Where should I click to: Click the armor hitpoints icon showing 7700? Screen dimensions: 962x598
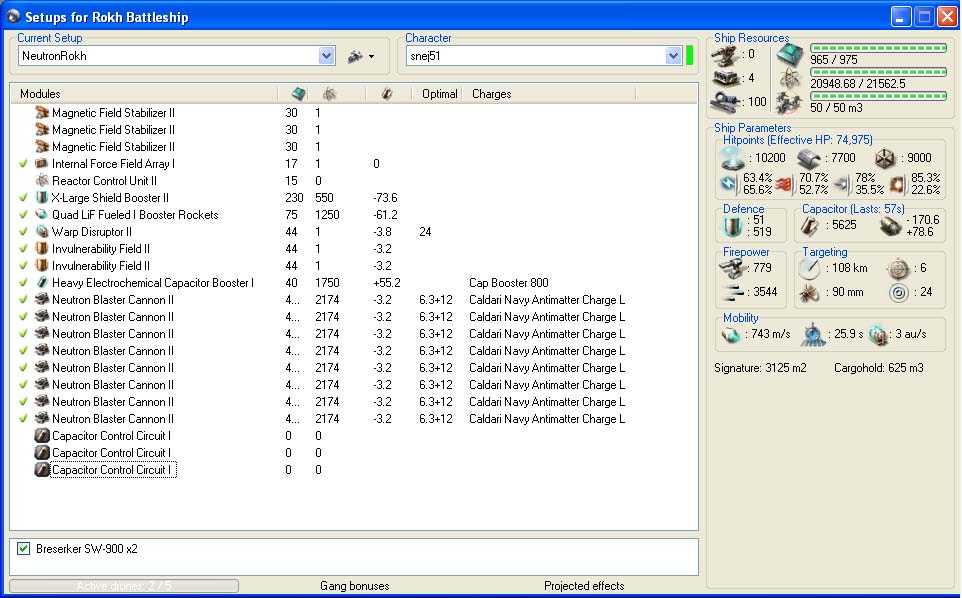809,159
